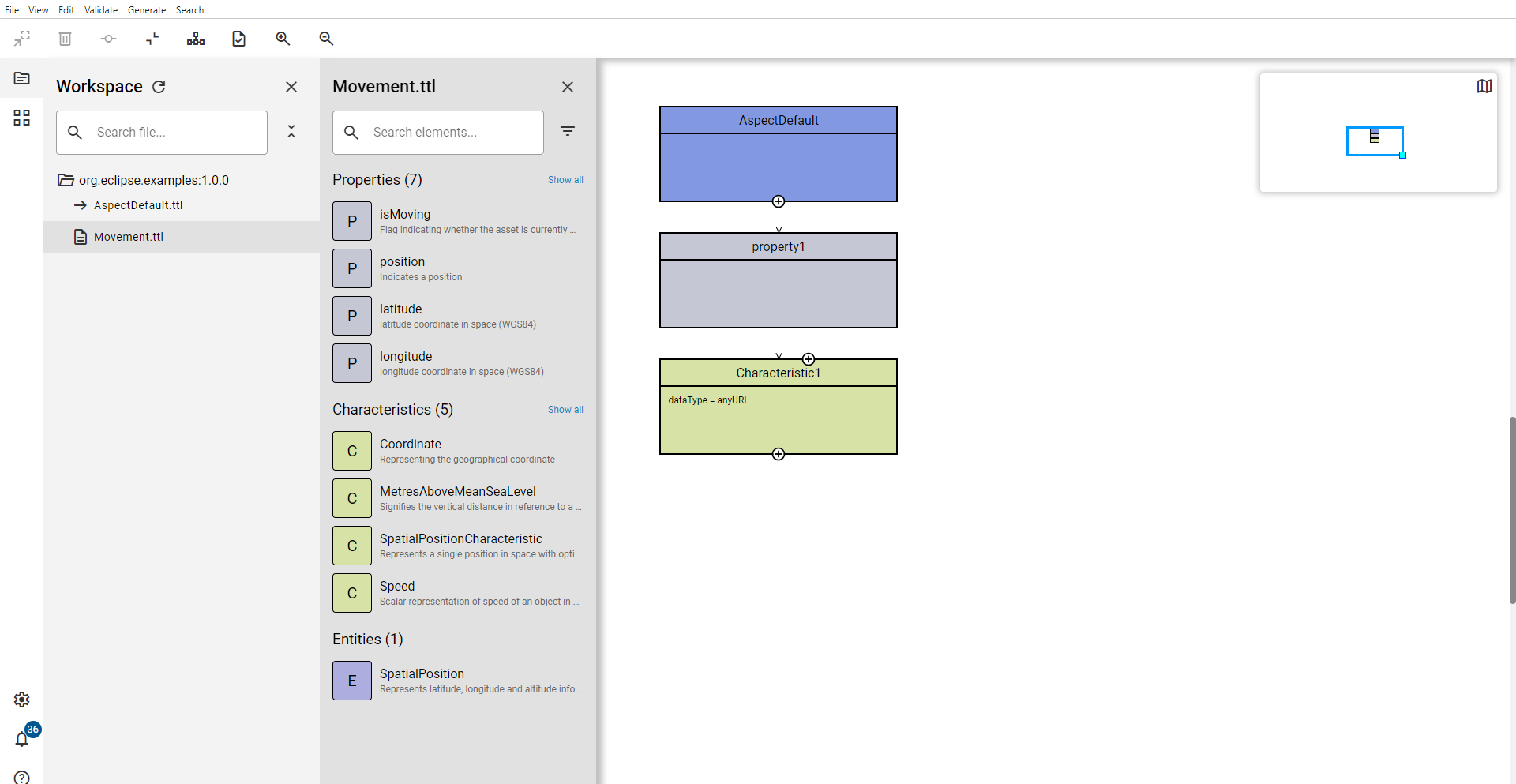Click the format diagram toolbar icon

click(x=152, y=38)
